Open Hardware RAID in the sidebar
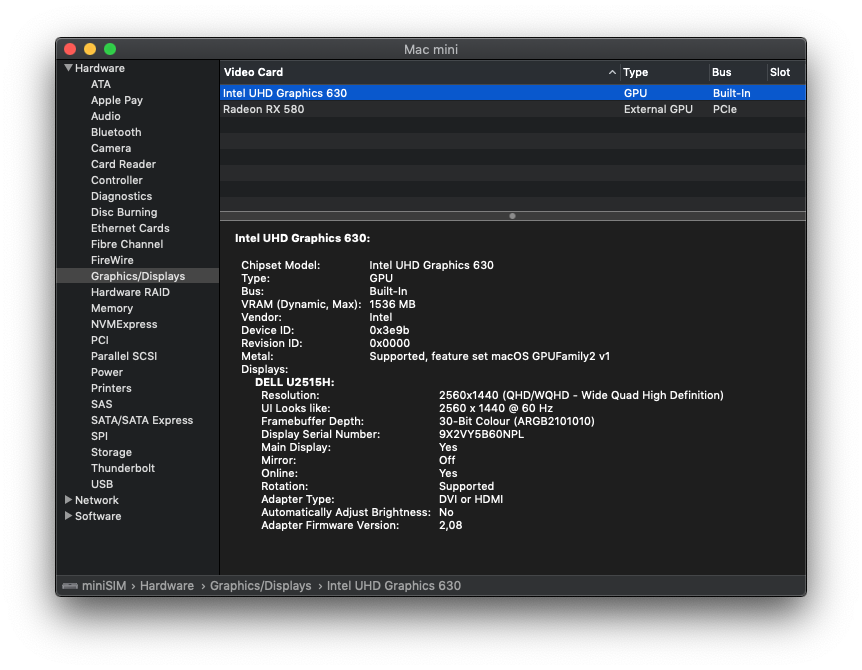 click(130, 292)
